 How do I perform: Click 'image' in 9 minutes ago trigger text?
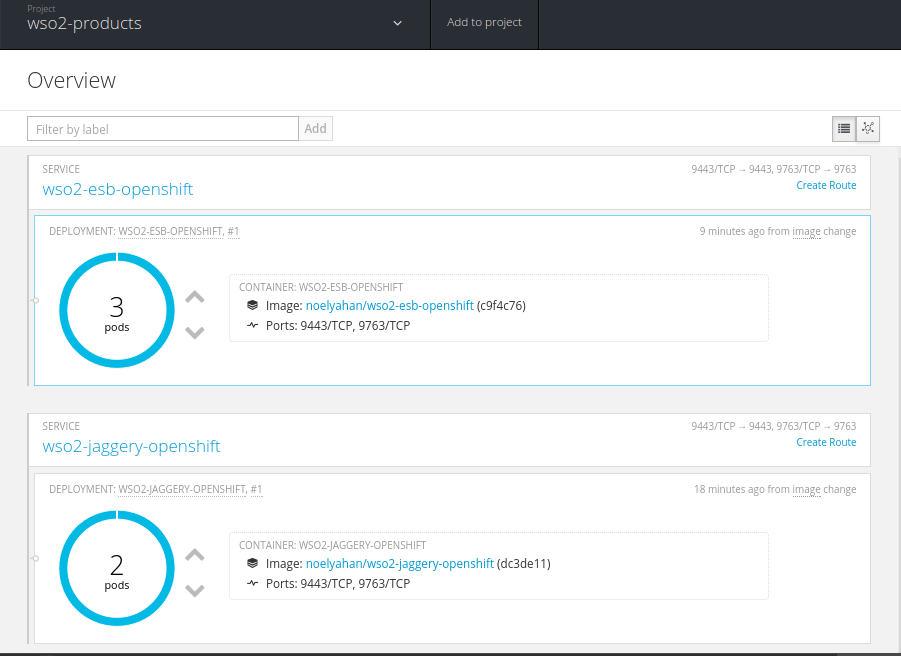tap(806, 231)
